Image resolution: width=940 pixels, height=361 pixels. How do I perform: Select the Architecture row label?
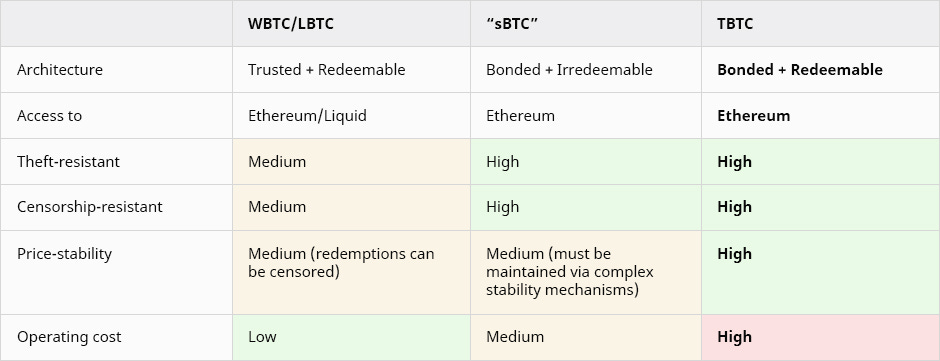click(116, 70)
